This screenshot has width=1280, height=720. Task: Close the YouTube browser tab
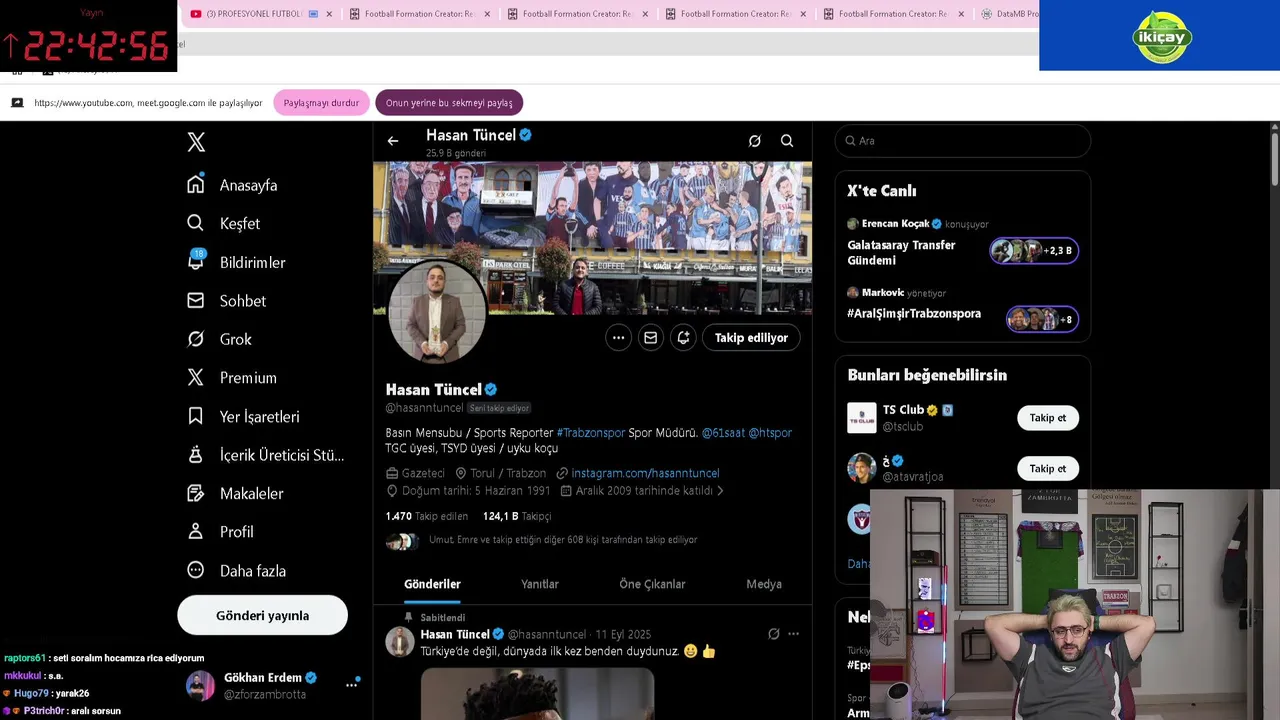329,14
